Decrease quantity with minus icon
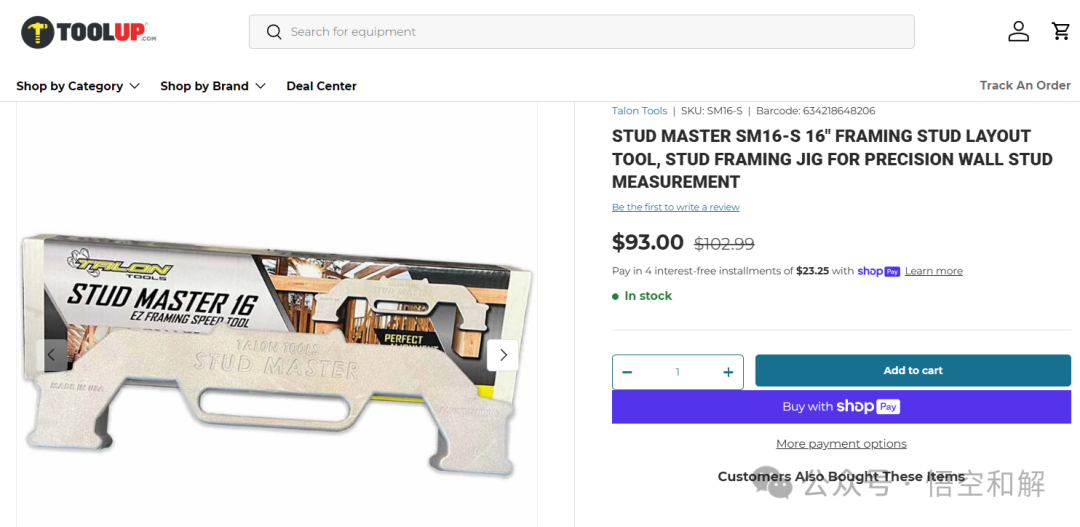This screenshot has height=527, width=1080. [627, 372]
